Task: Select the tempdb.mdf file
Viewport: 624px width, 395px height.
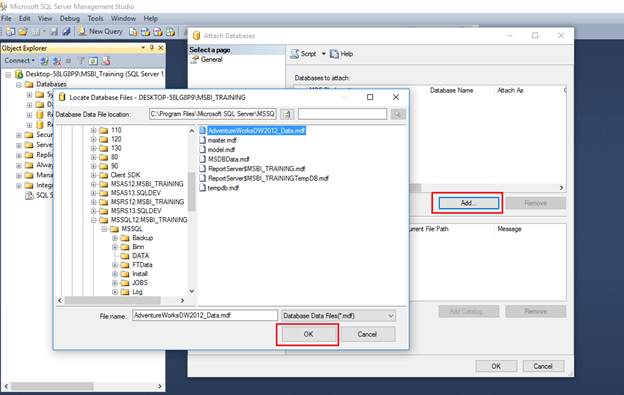Action: [x=223, y=188]
